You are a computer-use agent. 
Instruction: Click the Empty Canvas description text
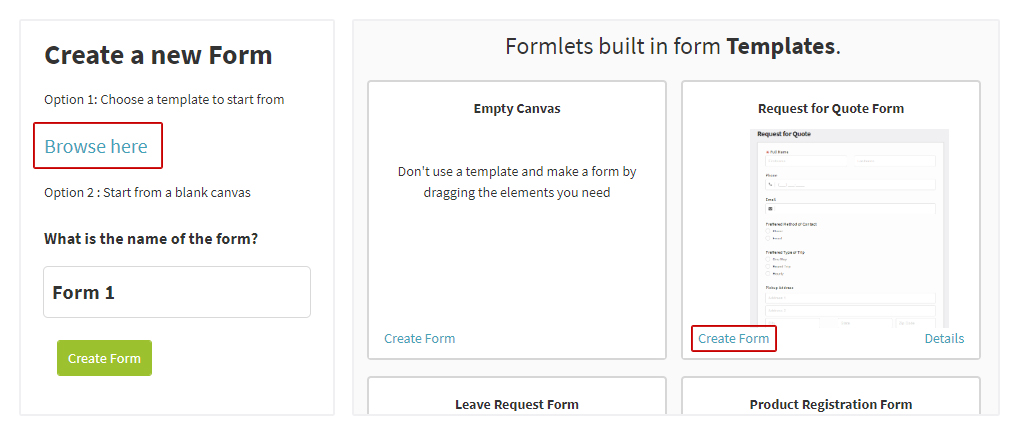pos(517,182)
